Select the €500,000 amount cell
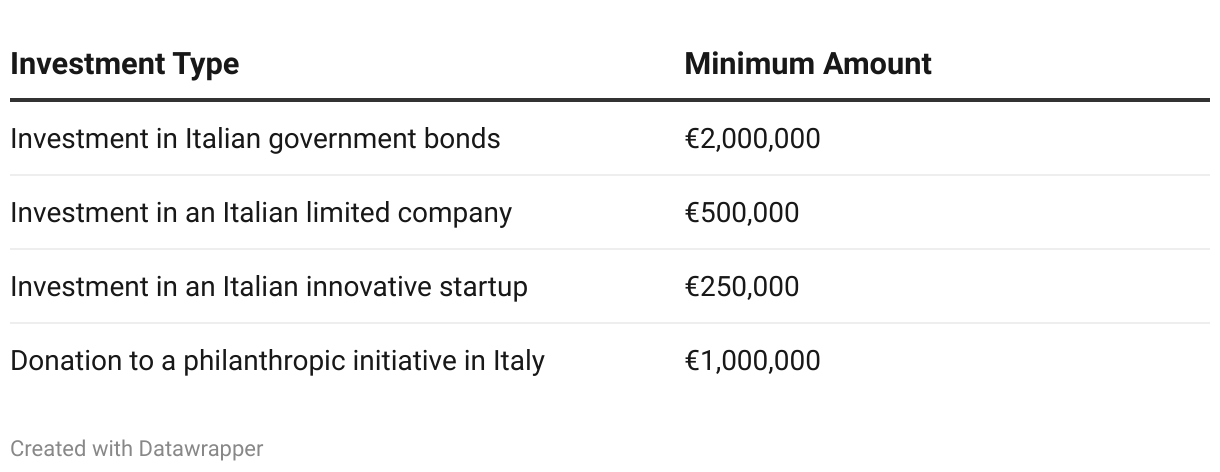1220x472 pixels. coord(742,212)
